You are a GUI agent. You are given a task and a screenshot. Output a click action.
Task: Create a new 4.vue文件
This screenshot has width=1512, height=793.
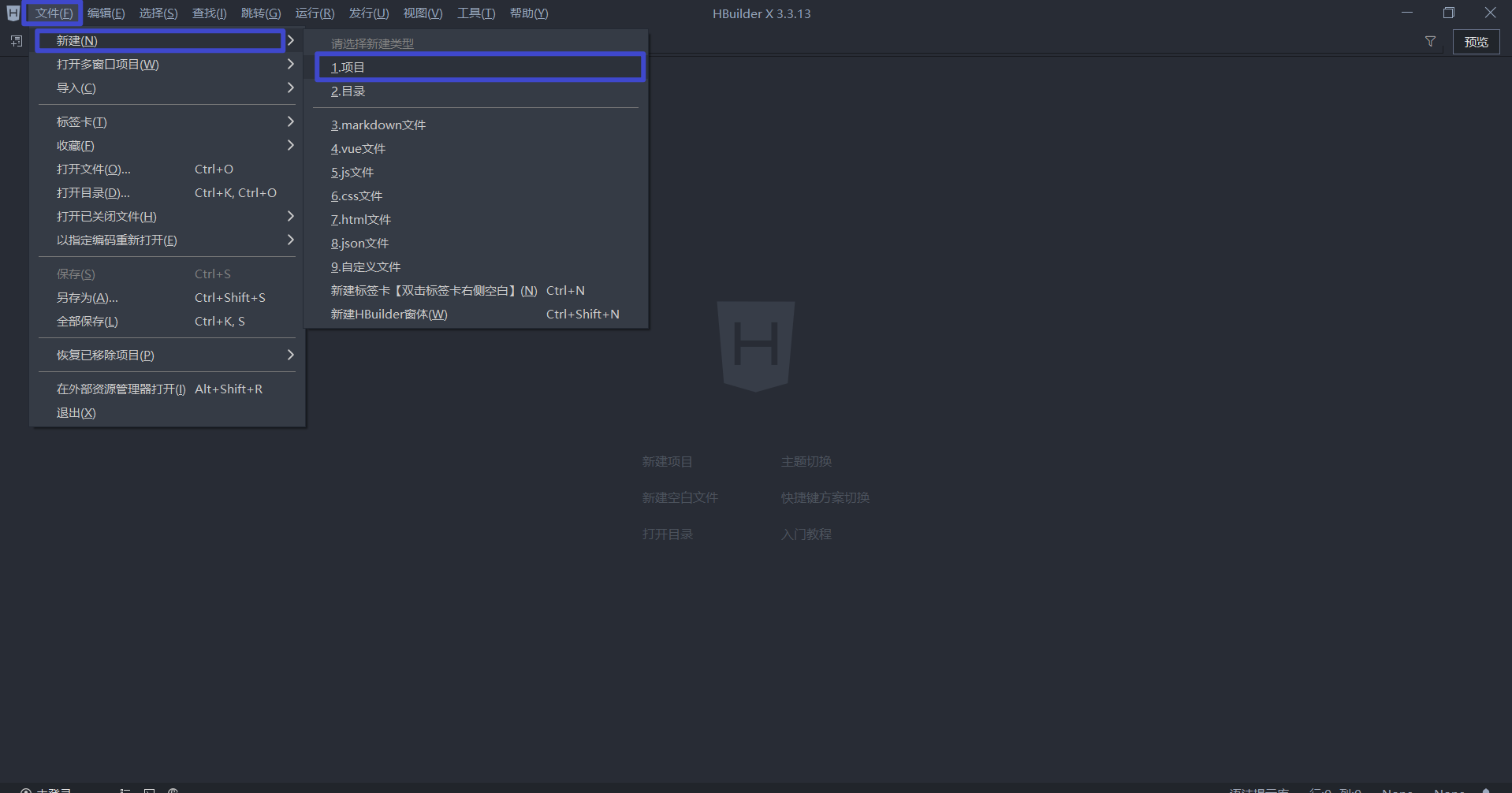click(x=476, y=149)
